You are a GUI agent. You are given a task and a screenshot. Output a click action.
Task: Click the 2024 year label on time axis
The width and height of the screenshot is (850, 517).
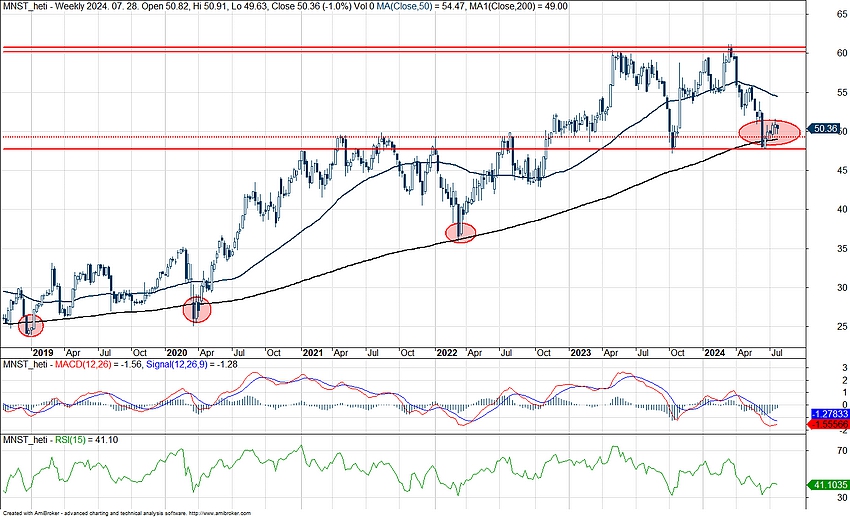coord(714,354)
